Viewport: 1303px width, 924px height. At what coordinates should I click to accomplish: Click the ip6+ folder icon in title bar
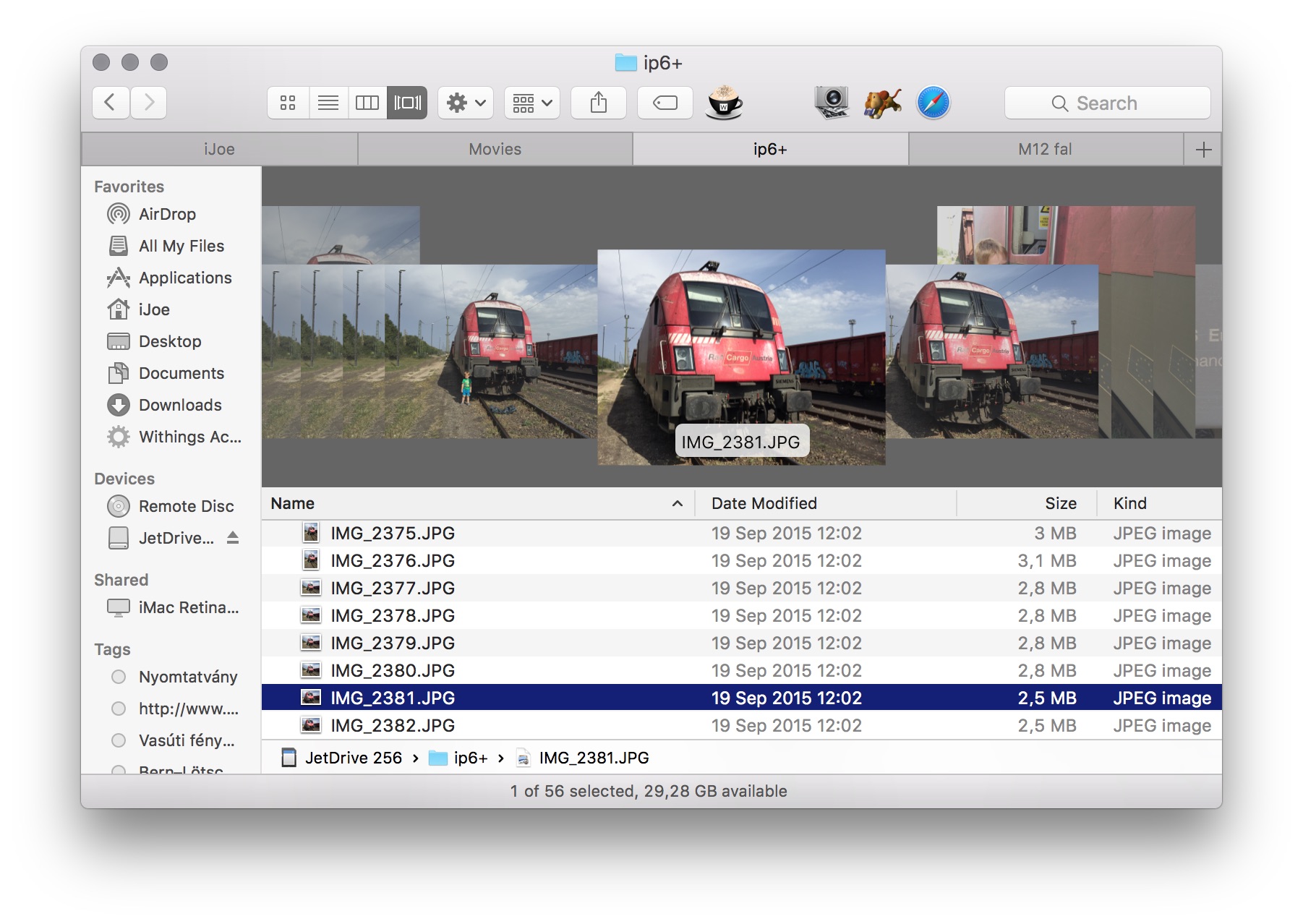pyautogui.click(x=625, y=63)
